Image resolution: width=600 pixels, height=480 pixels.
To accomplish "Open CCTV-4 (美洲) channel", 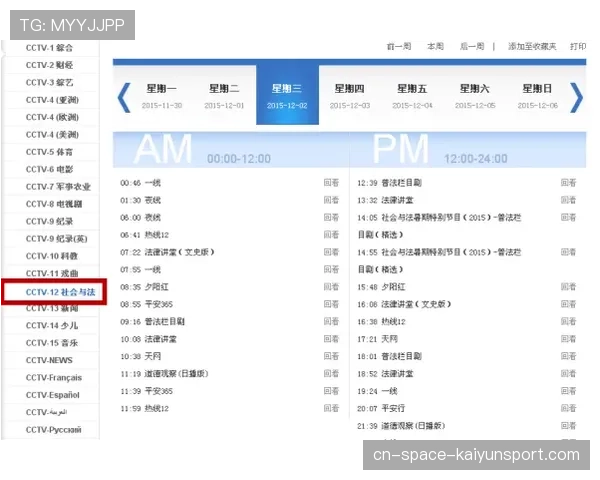I will point(52,135).
